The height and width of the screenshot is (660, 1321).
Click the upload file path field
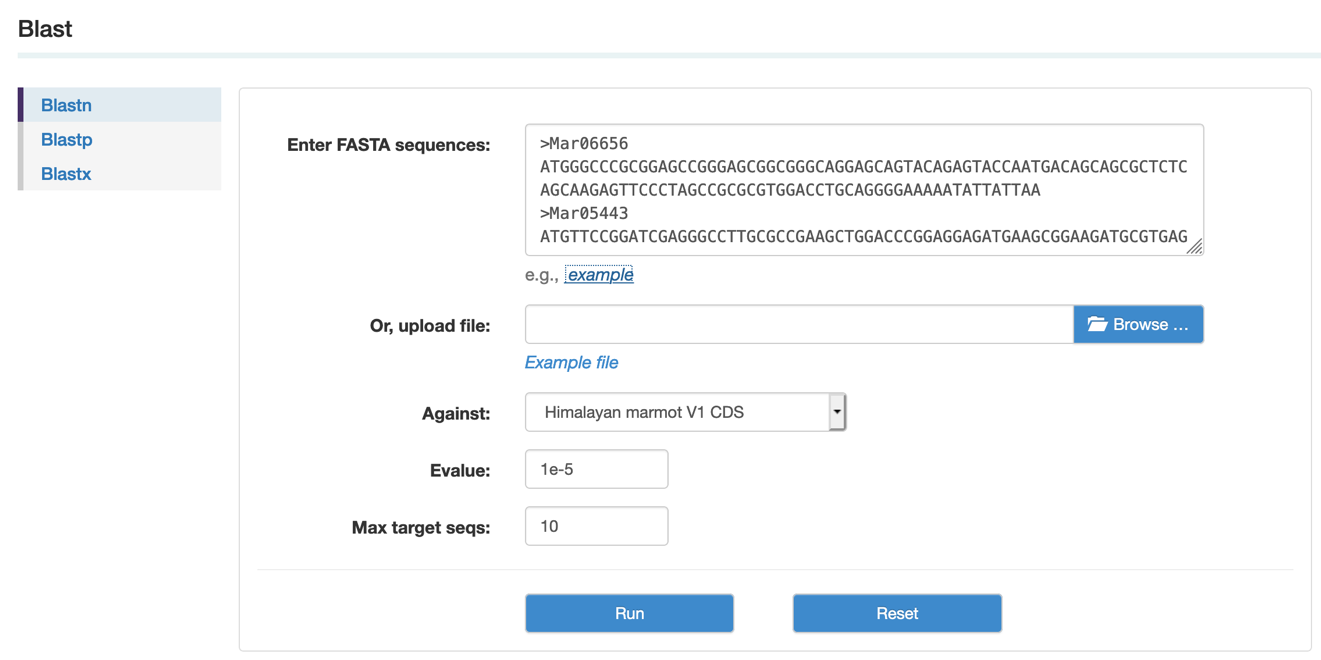798,324
